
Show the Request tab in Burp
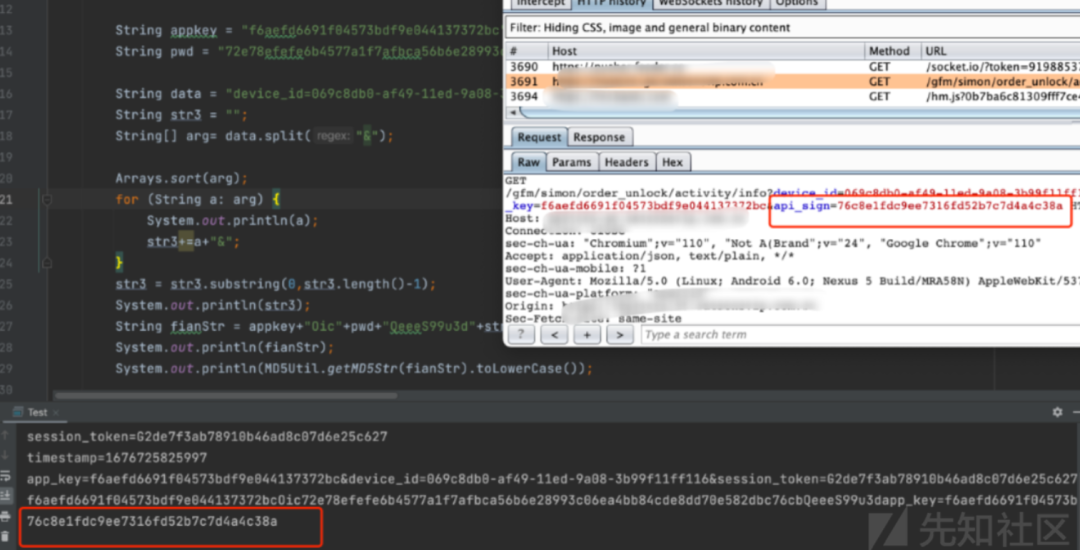pos(539,137)
